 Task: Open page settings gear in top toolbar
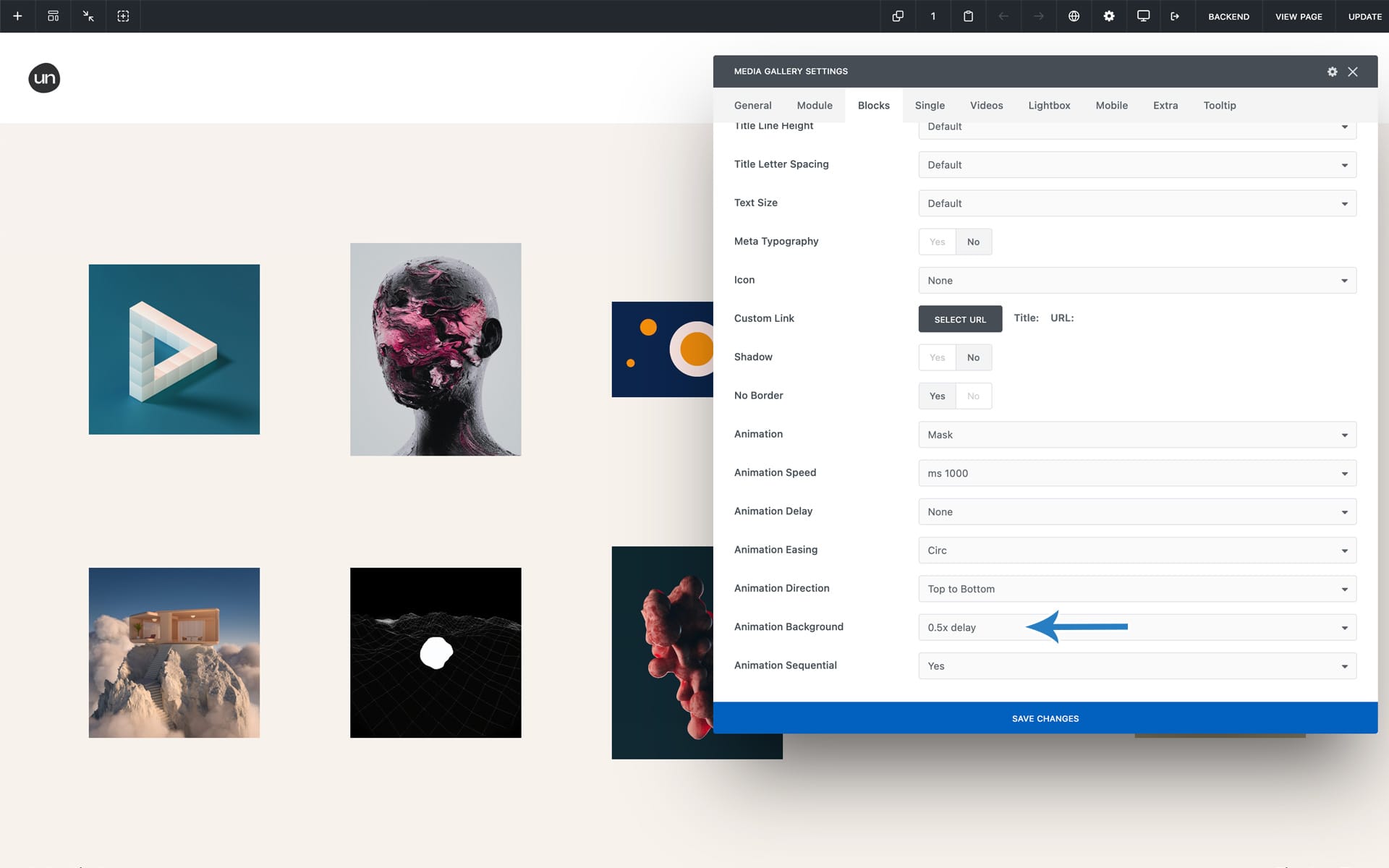1108,16
